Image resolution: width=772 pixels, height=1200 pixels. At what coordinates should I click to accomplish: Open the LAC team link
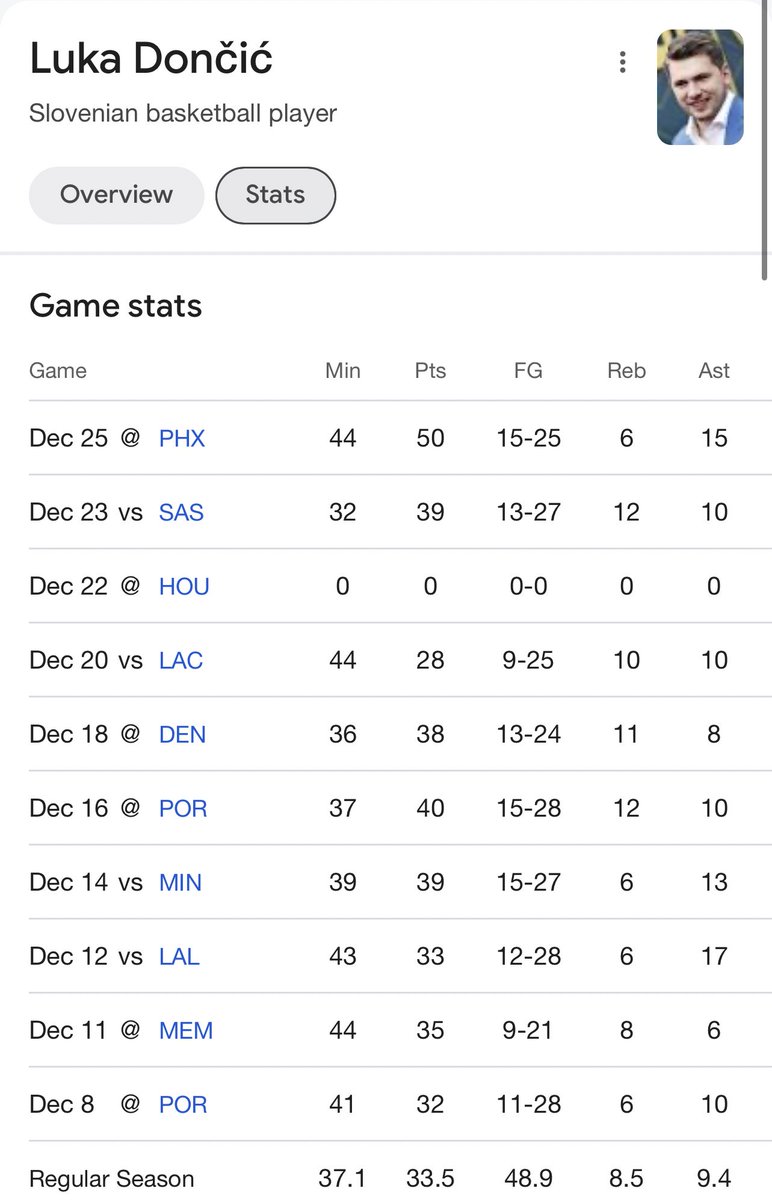(x=181, y=660)
